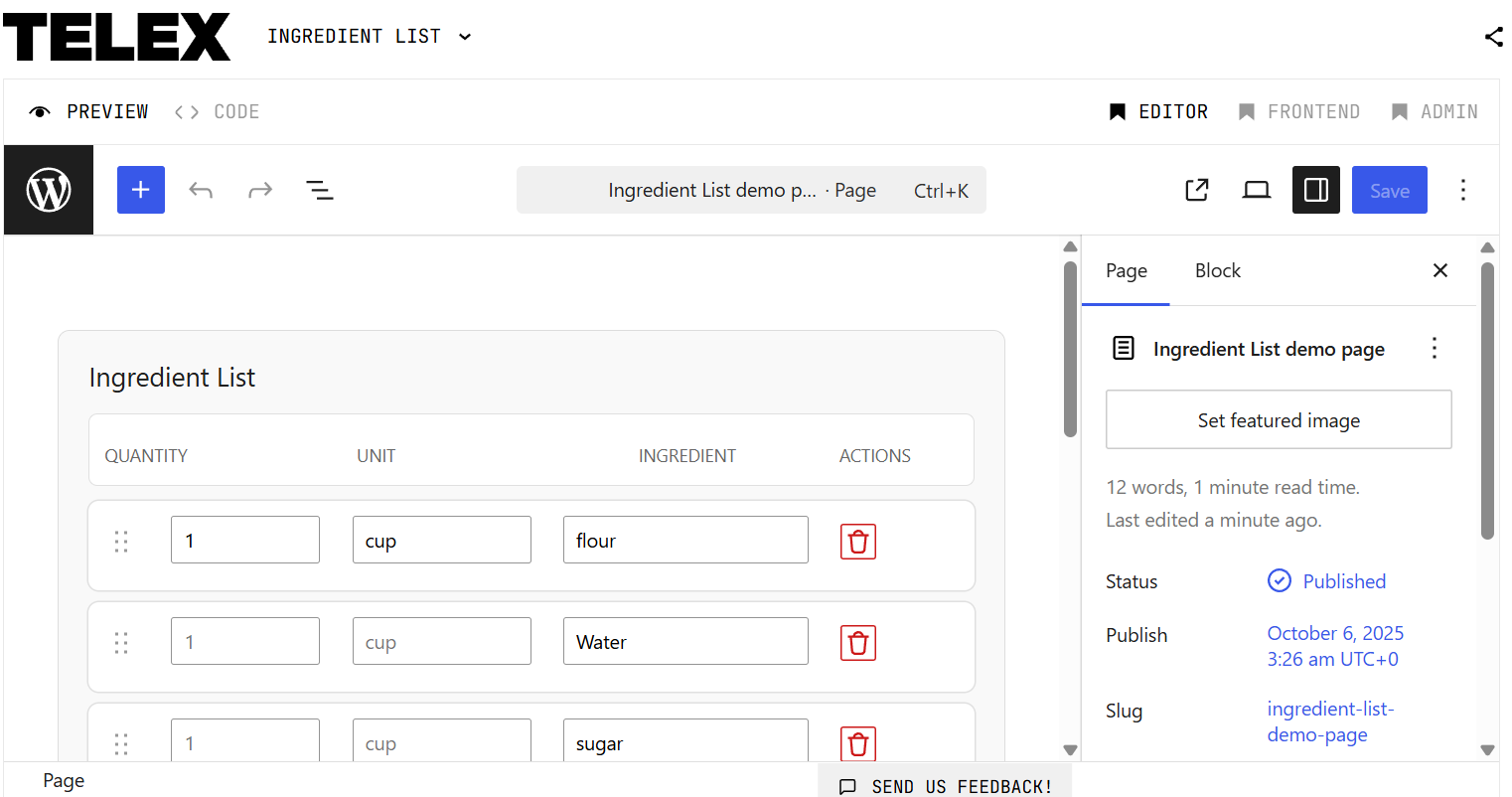Screen dimensions: 1512x797
Task: Open the document overview list icon
Action: pos(319,190)
